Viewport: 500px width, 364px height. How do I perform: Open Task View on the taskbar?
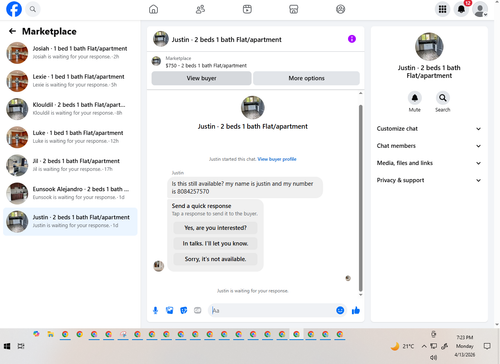coord(21,346)
